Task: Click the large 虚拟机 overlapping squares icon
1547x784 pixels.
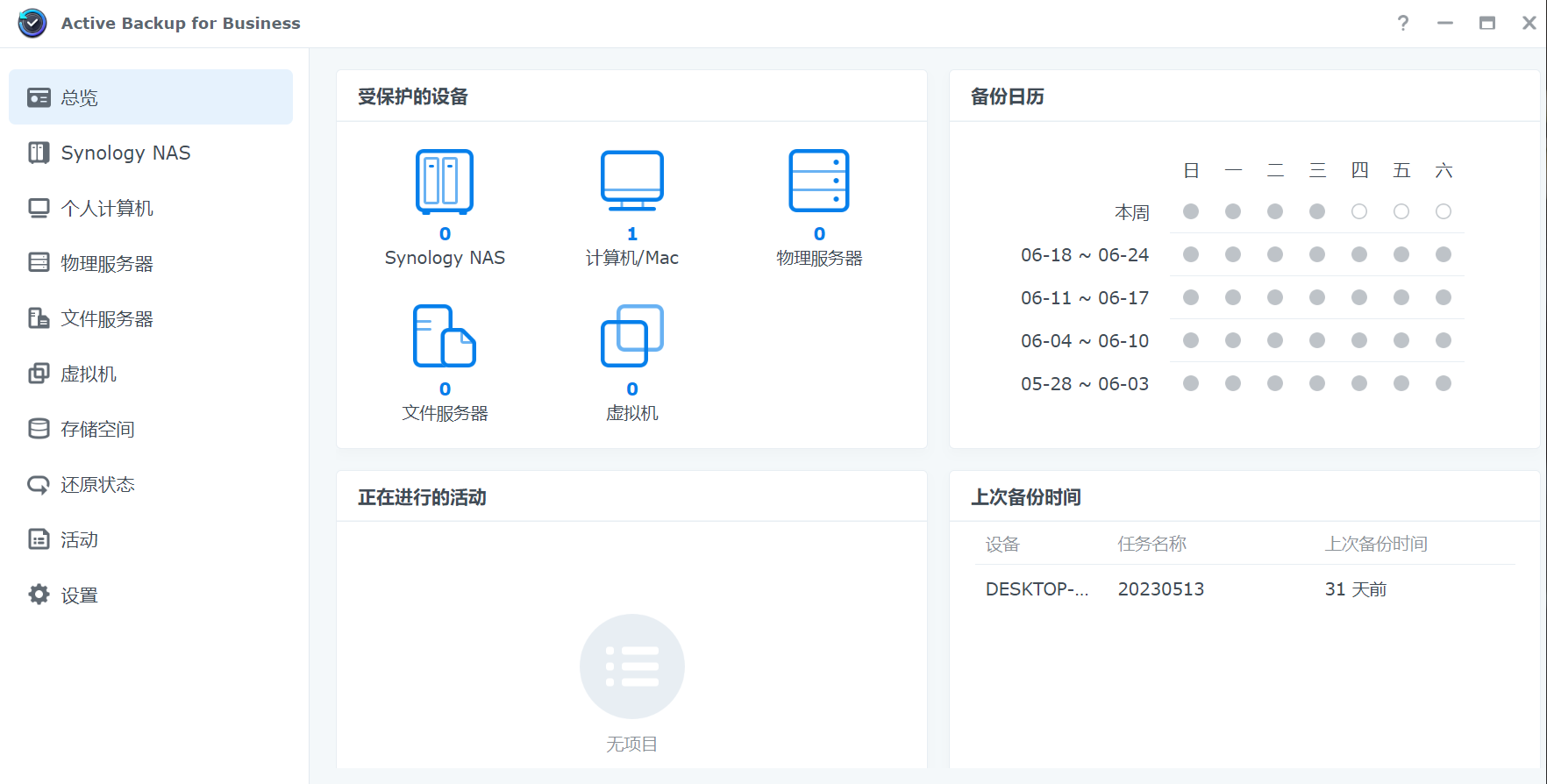Action: point(632,336)
